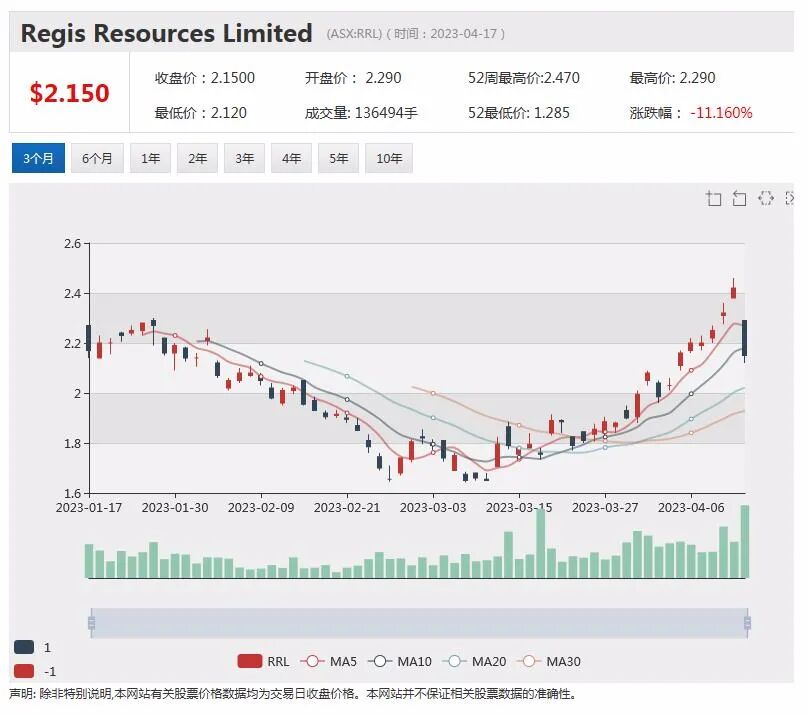Toggle the RRL candlestick series legend
Viewport: 808px width, 716px height.
pos(263,661)
